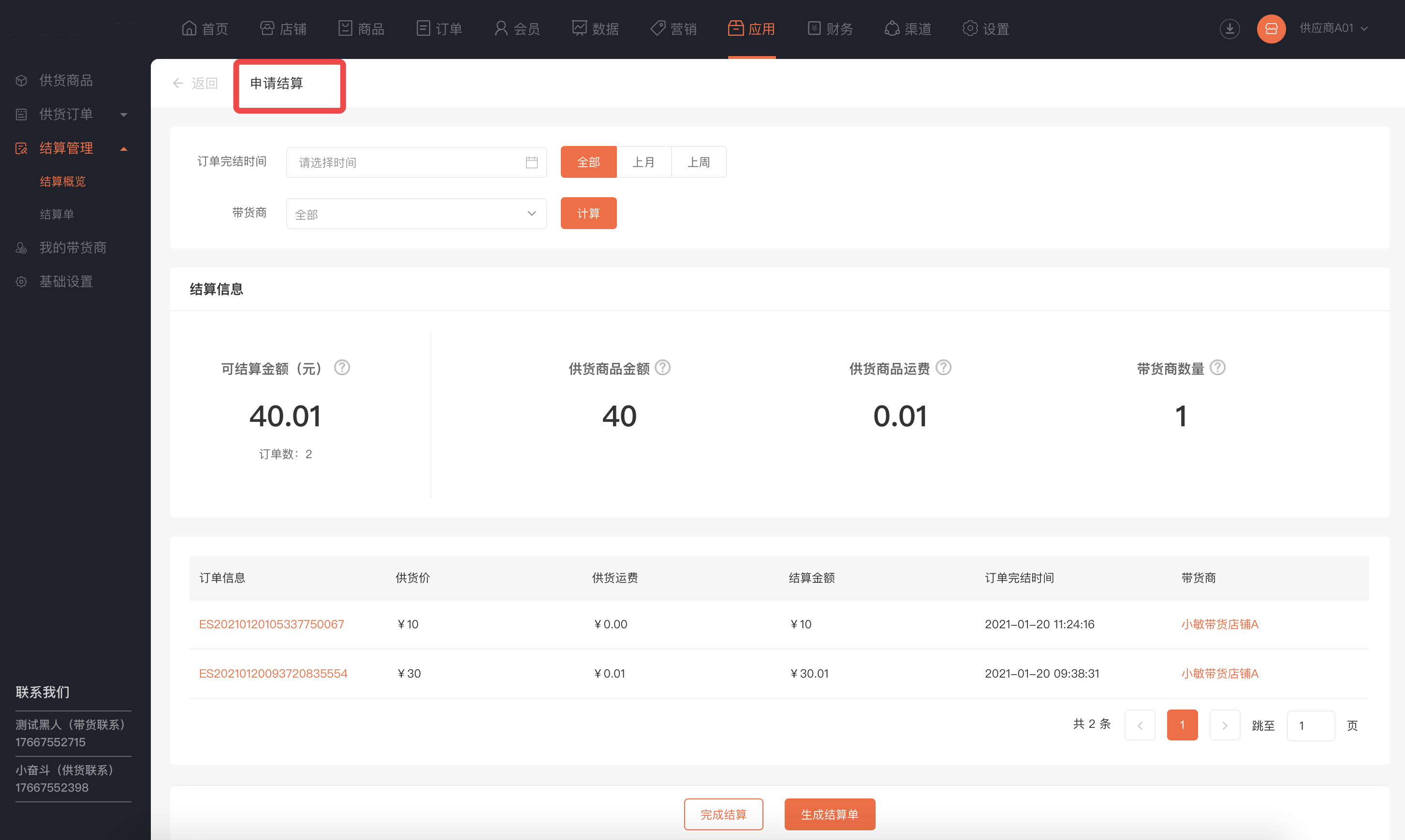Click help icon beside 供货商品金额
This screenshot has width=1405, height=840.
point(662,368)
